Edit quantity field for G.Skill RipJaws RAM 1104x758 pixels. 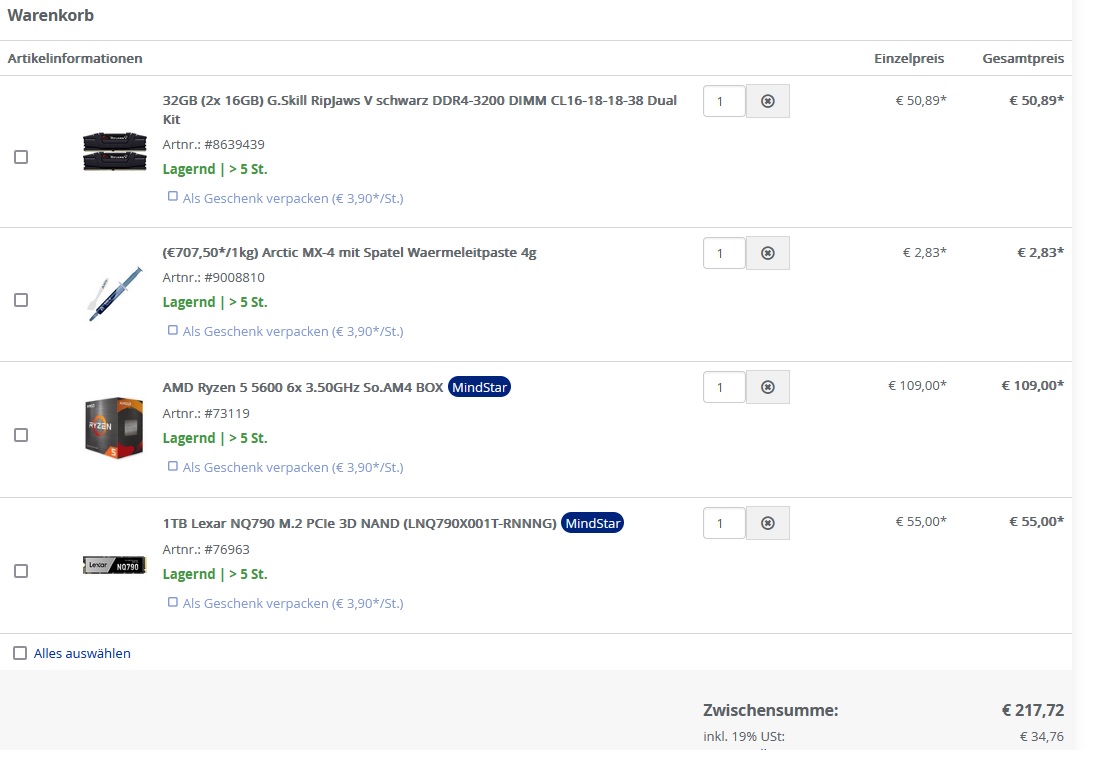click(x=724, y=101)
